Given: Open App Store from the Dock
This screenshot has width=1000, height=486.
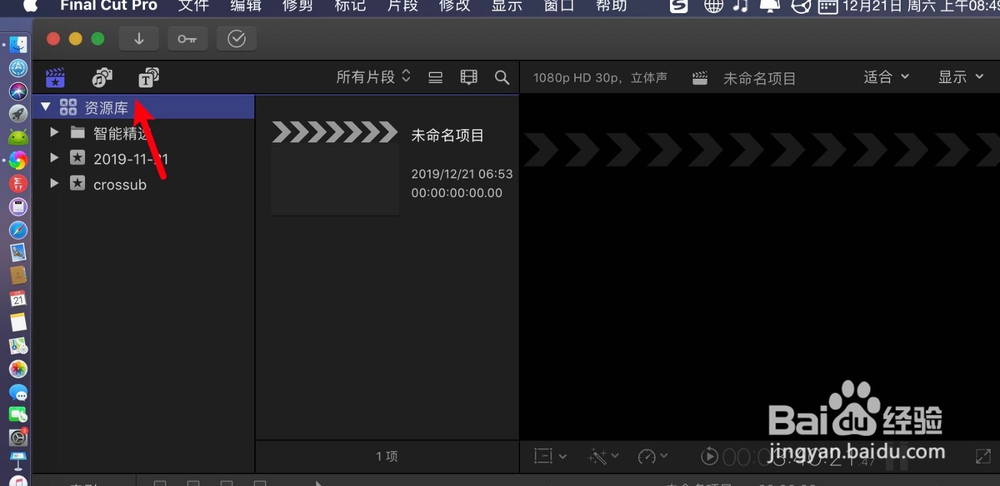Looking at the screenshot, I should (x=18, y=68).
